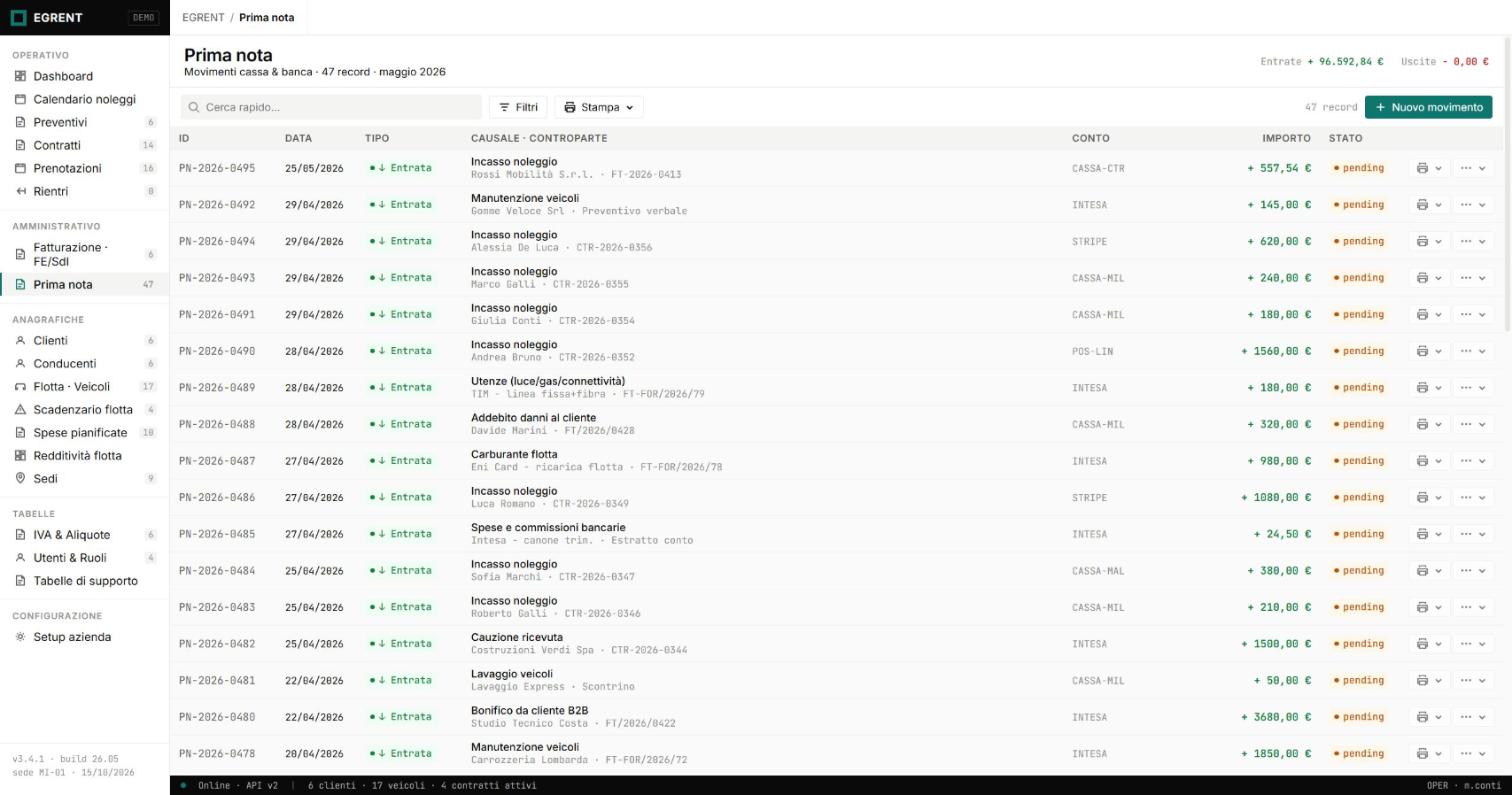Click the Redditività flotta grid icon
The height and width of the screenshot is (795, 1512).
20,456
